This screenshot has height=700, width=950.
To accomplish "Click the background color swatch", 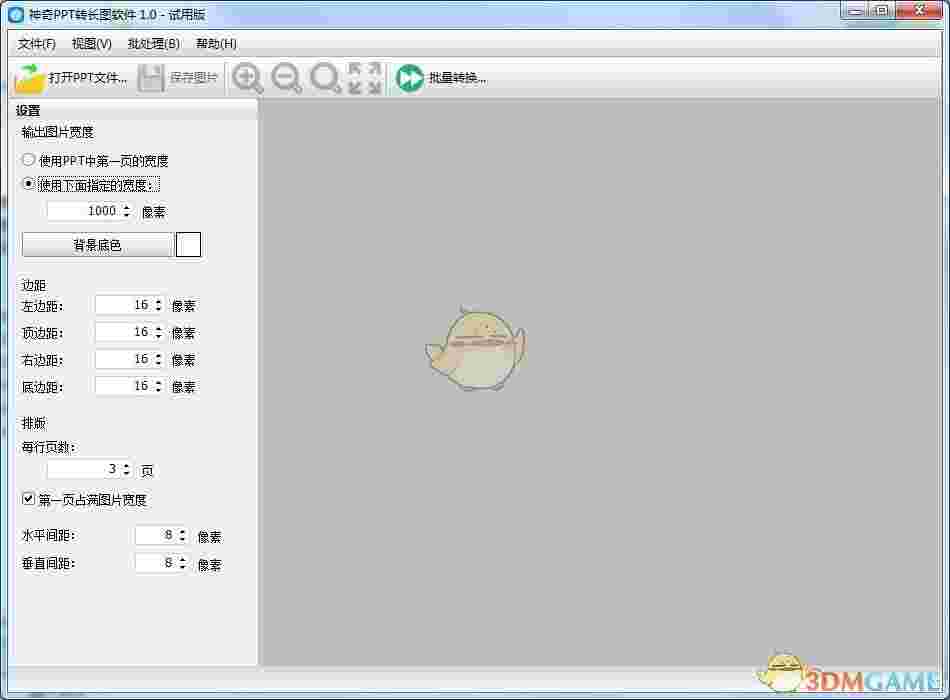I will (188, 244).
